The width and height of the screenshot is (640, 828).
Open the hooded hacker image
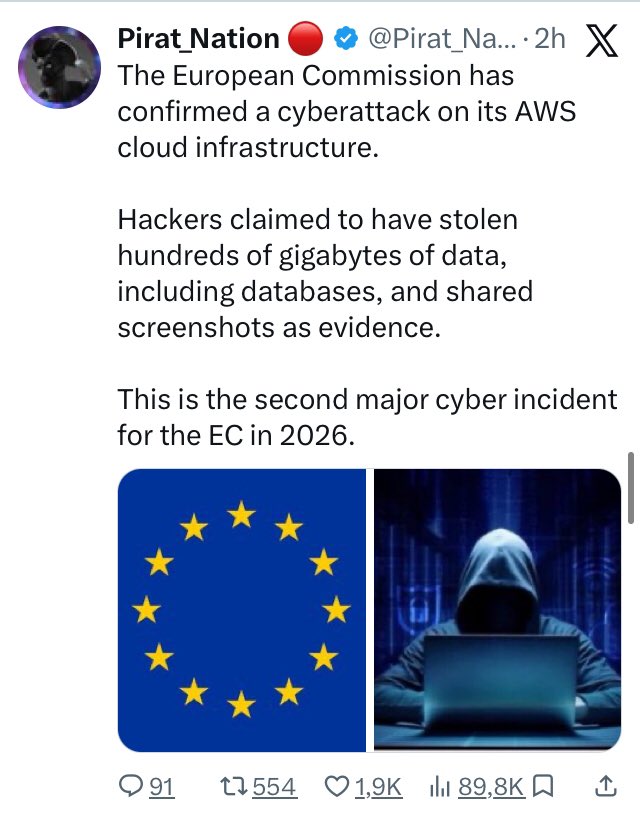(x=498, y=610)
